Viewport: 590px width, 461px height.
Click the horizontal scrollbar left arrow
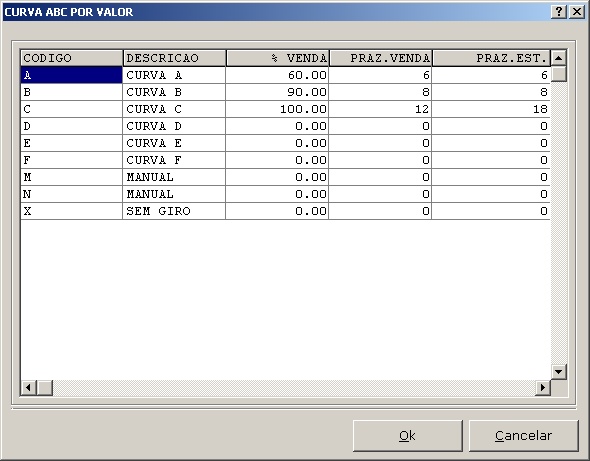28,387
